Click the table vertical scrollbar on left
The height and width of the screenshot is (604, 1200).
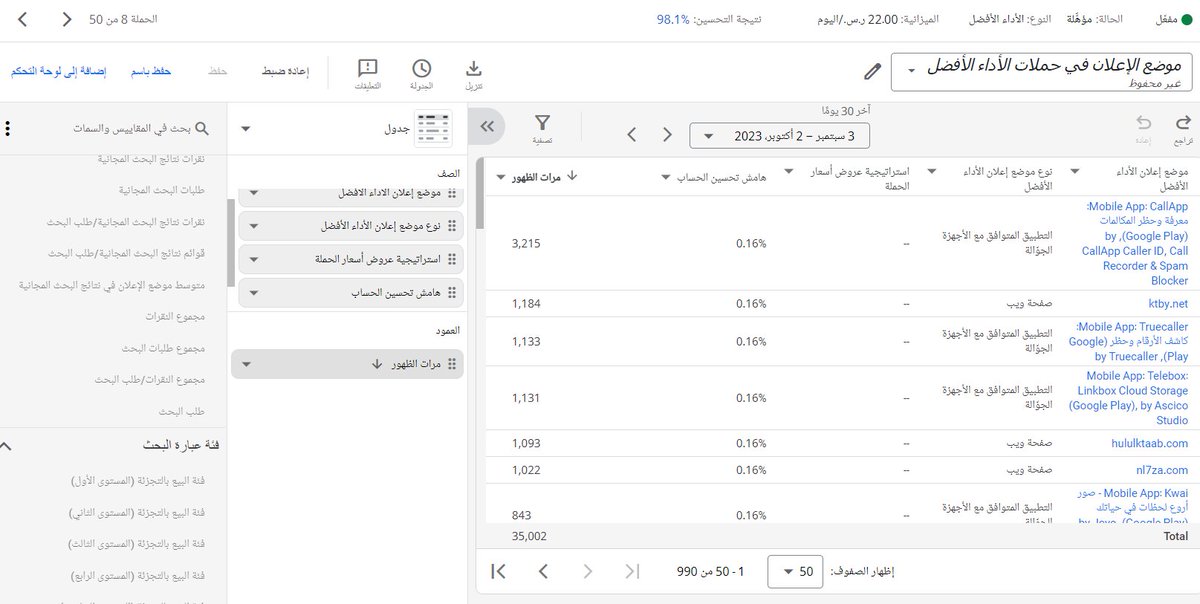coord(479,194)
